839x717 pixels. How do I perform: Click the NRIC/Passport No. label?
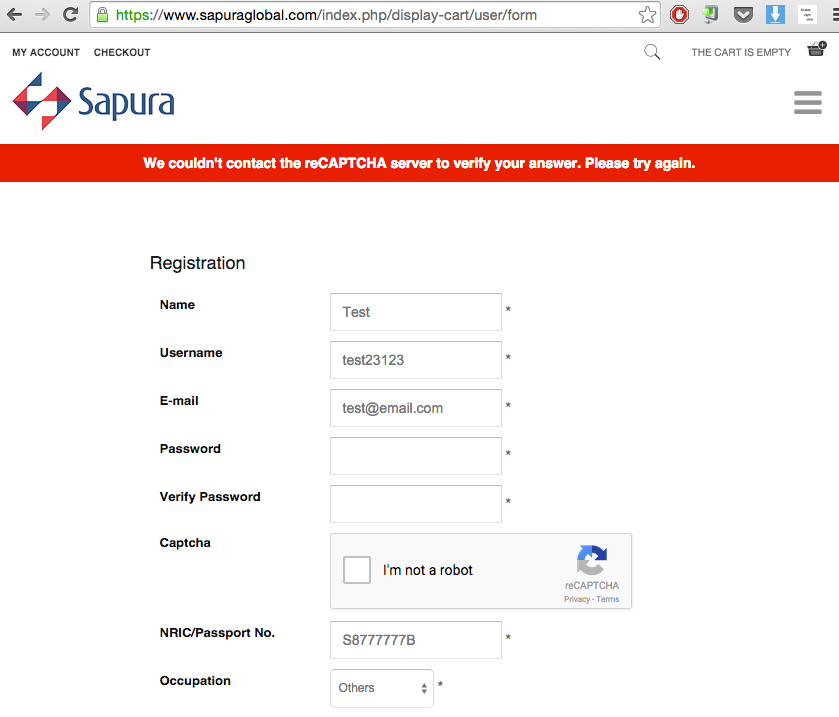pos(217,633)
